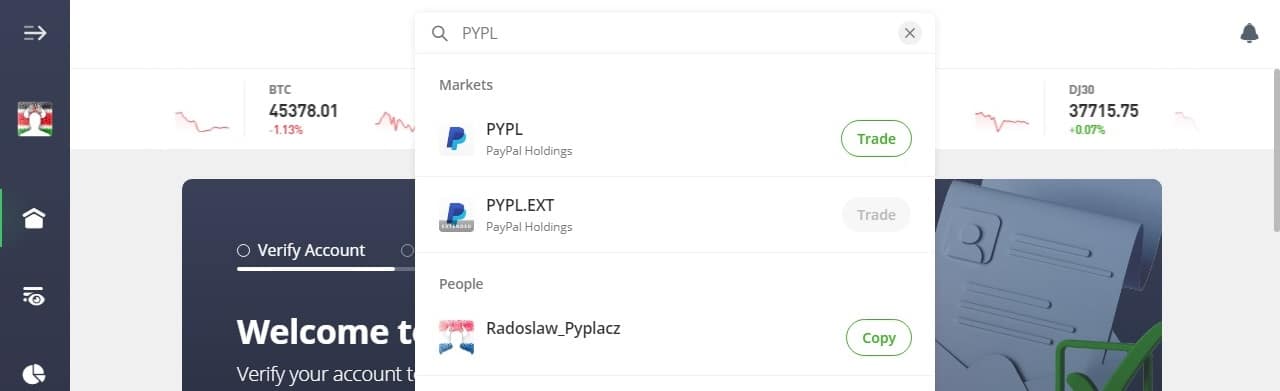The image size is (1280, 391).
Task: Click the PayPal logo beside PYPL
Action: click(x=456, y=139)
